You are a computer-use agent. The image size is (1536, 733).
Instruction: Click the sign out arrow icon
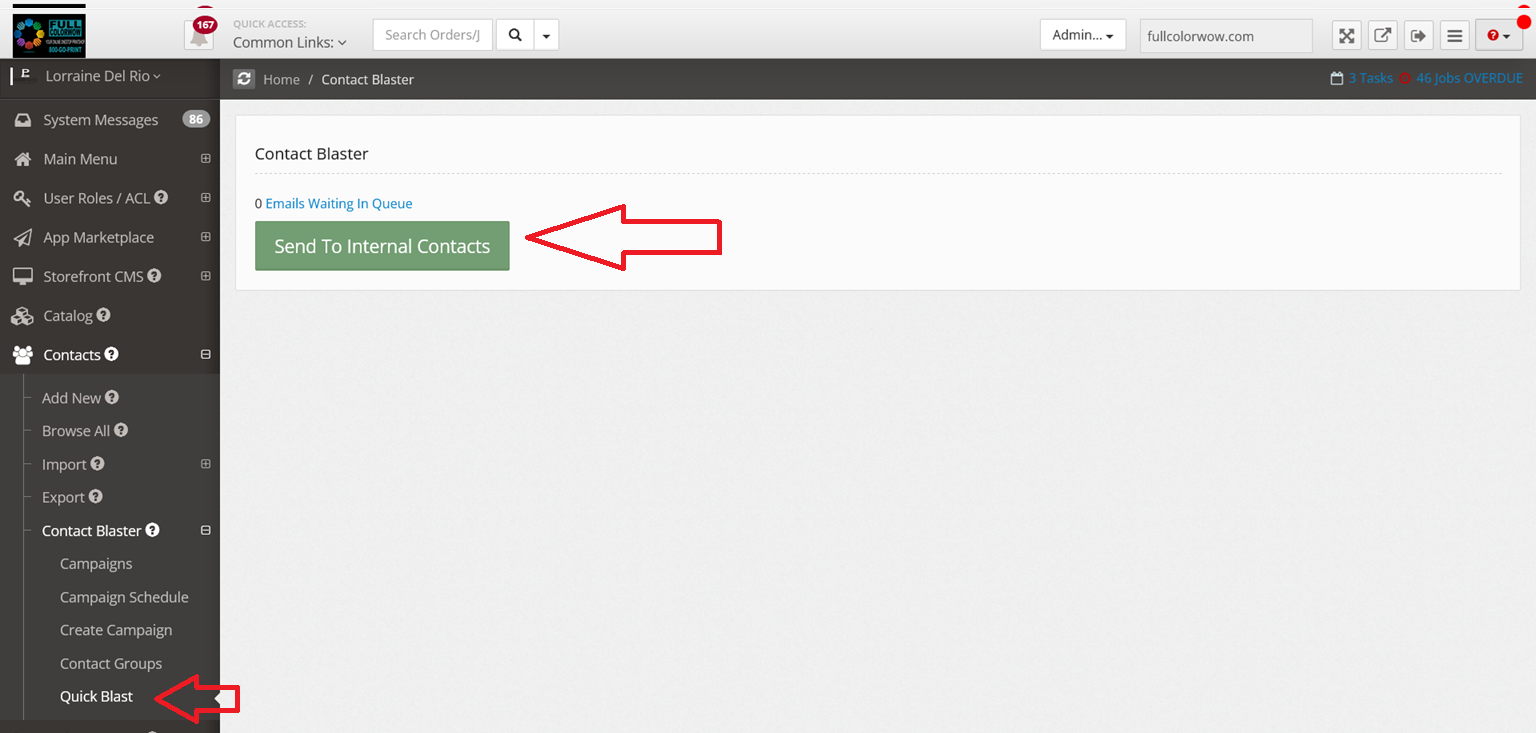point(1418,36)
